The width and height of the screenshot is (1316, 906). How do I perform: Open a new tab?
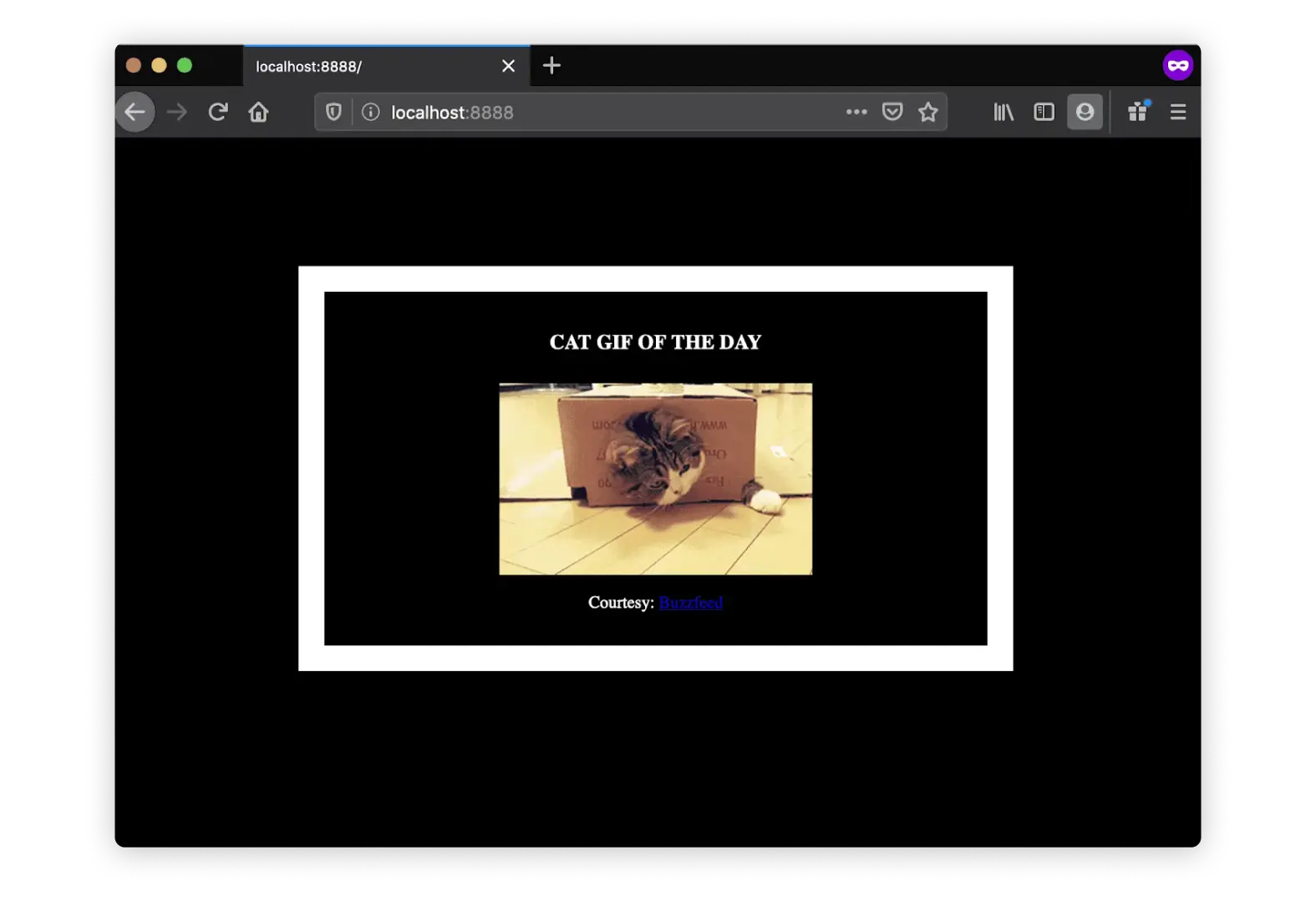pos(551,66)
